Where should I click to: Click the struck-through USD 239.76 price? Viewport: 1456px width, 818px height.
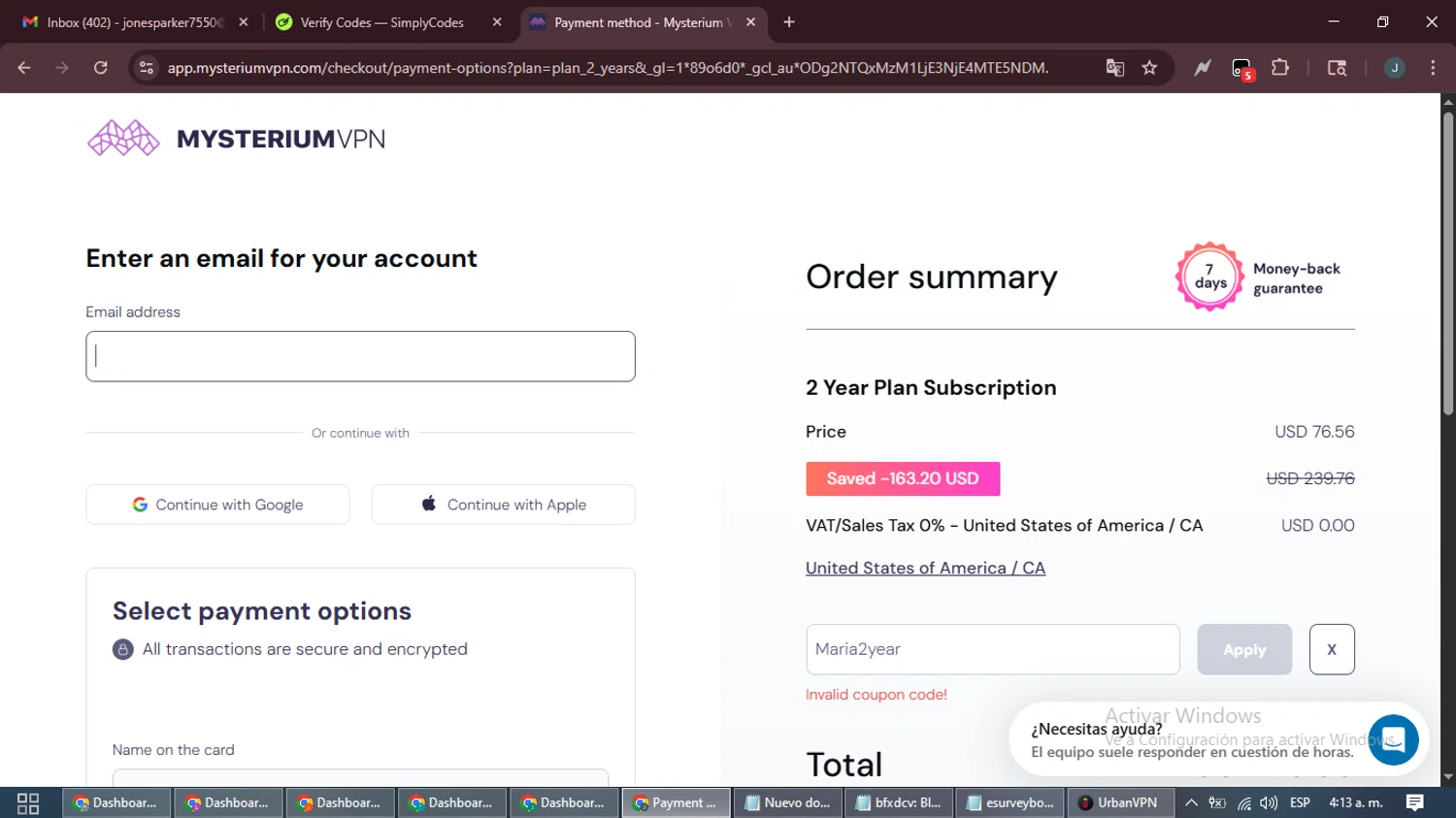pyautogui.click(x=1310, y=478)
